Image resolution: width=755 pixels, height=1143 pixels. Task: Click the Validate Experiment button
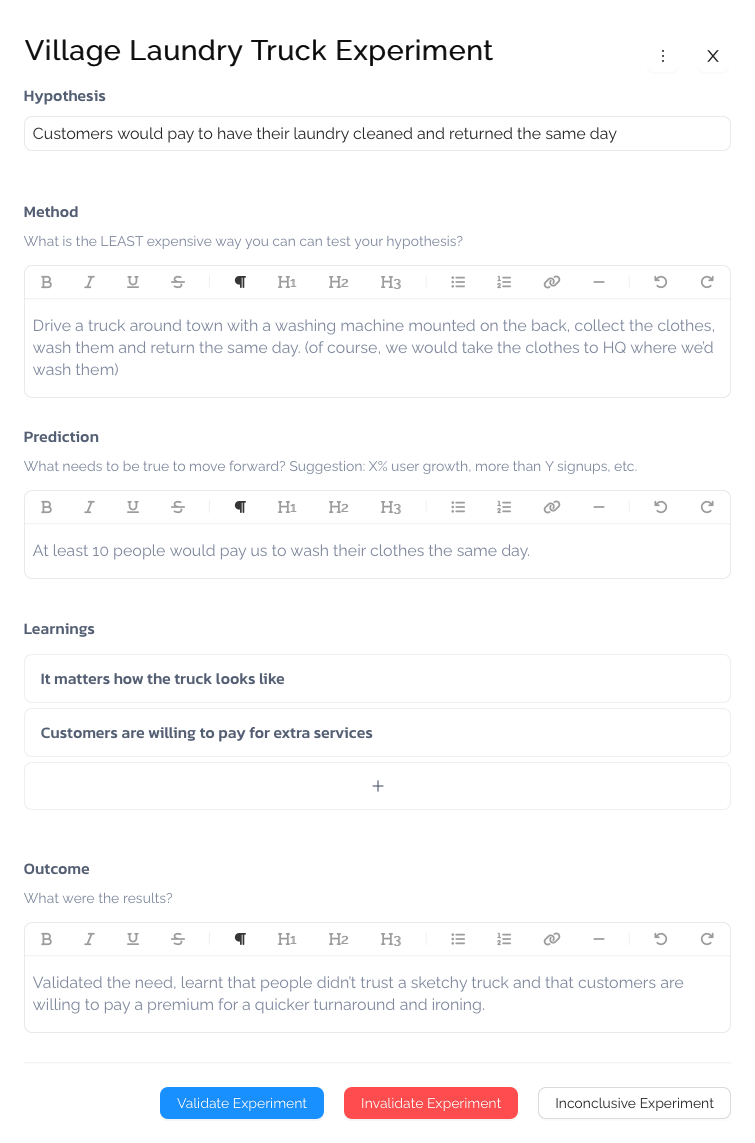click(x=242, y=1103)
